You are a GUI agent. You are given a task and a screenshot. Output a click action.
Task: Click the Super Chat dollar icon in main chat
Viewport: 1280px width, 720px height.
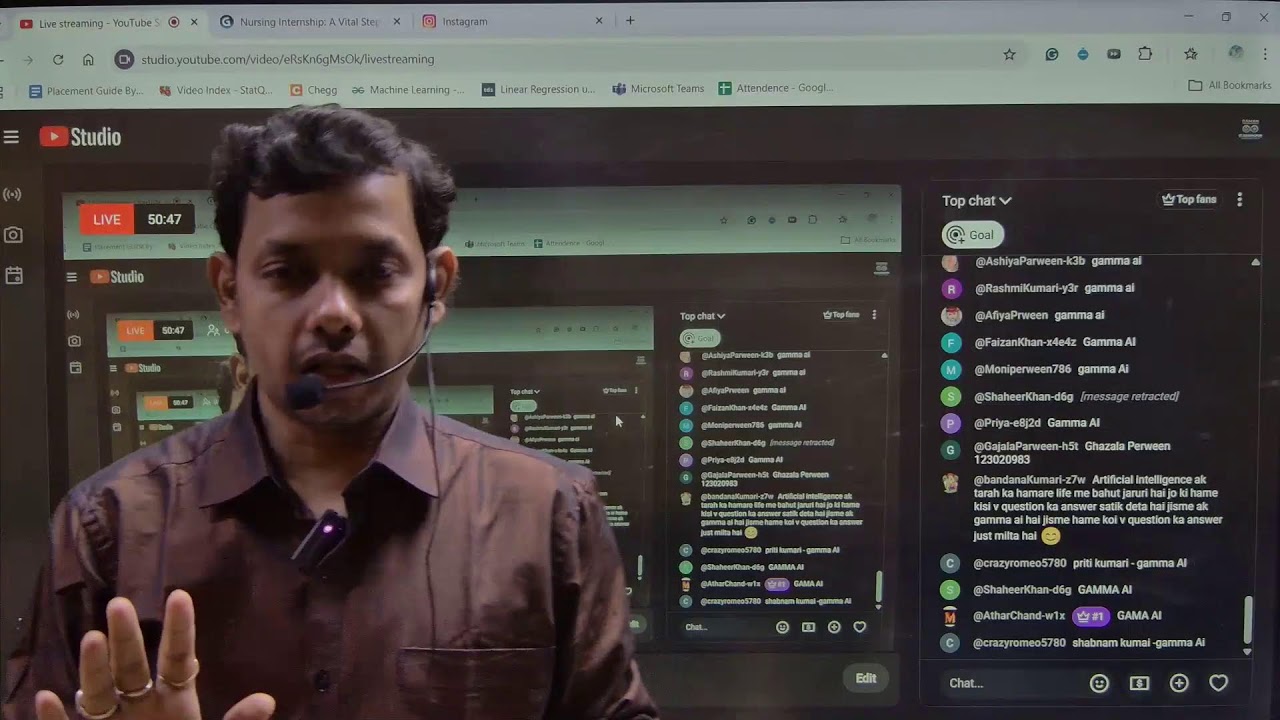[1139, 683]
